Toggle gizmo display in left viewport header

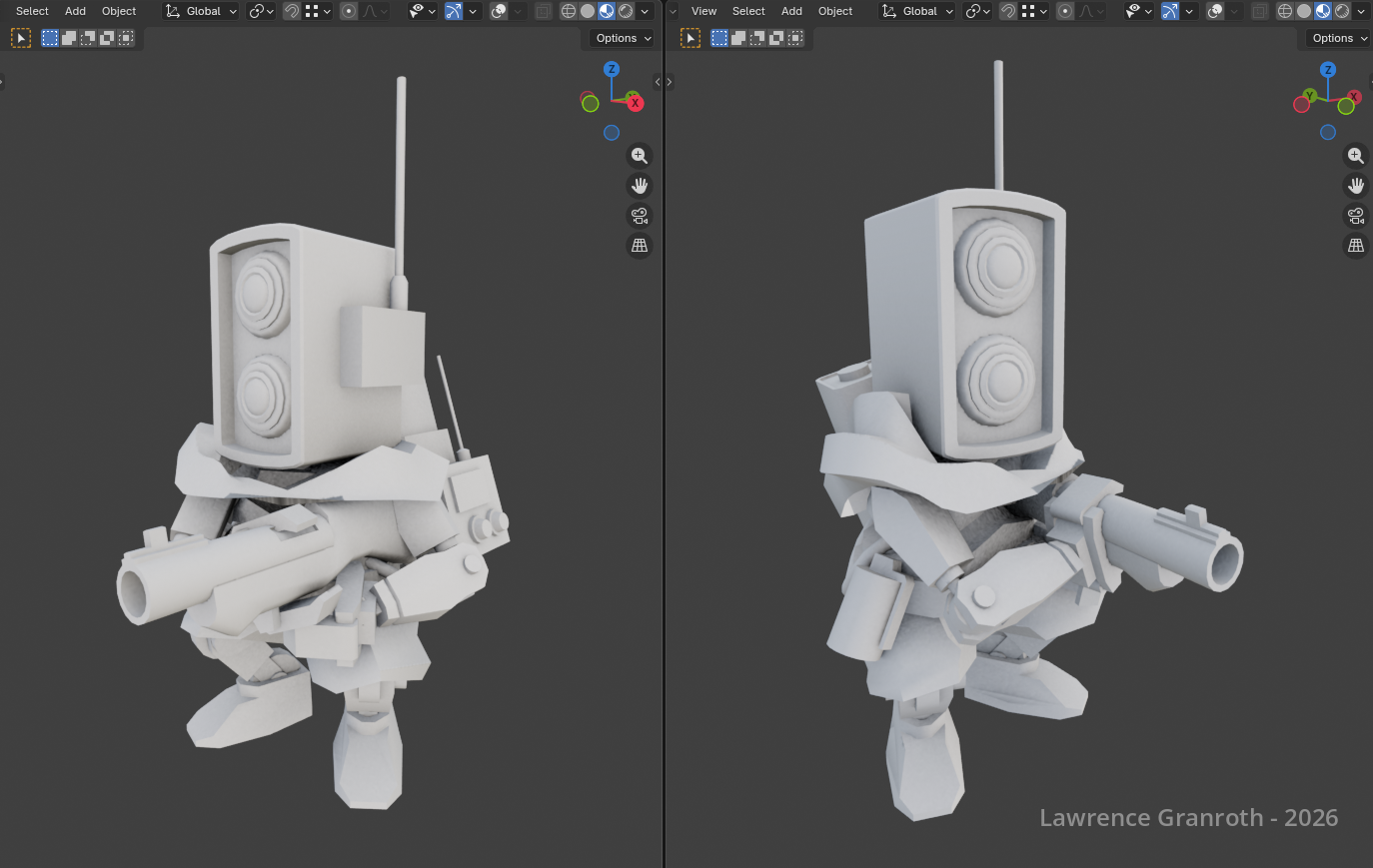(x=454, y=11)
